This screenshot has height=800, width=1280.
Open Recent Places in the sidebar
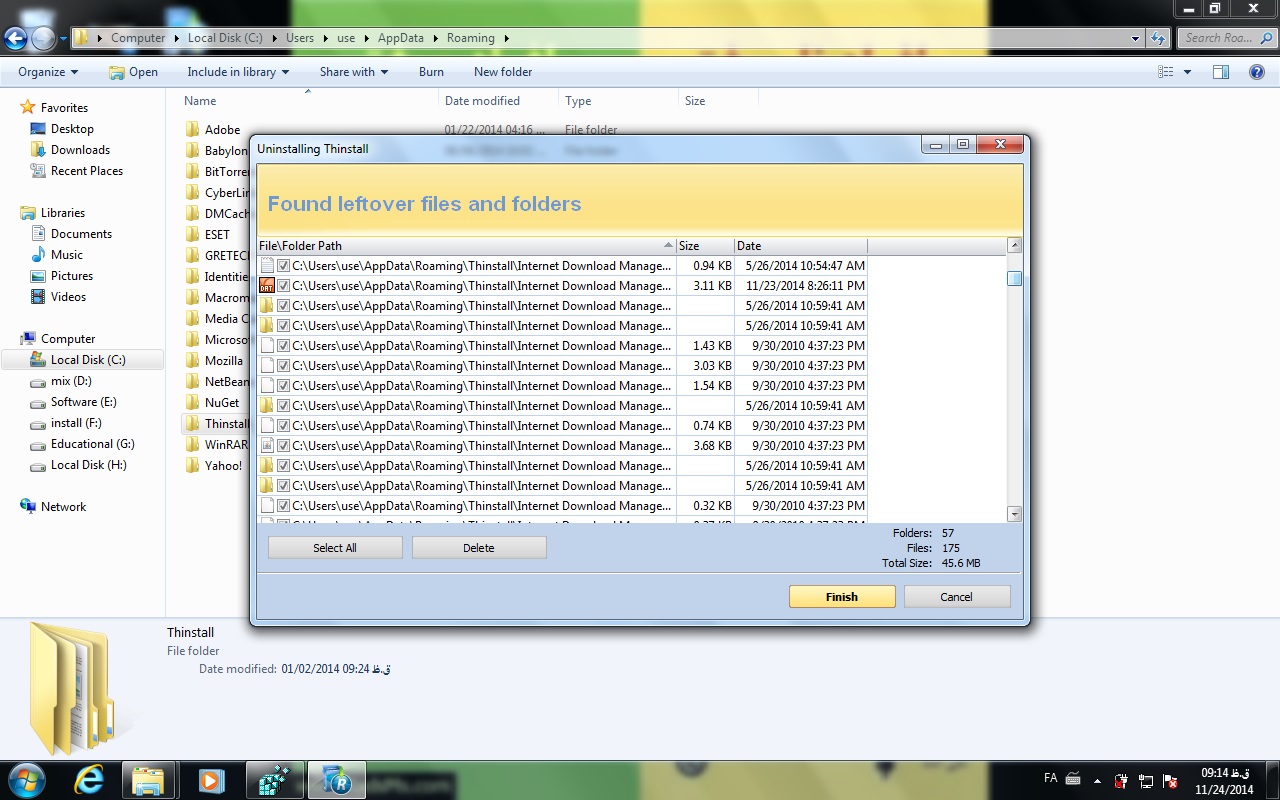pos(87,171)
